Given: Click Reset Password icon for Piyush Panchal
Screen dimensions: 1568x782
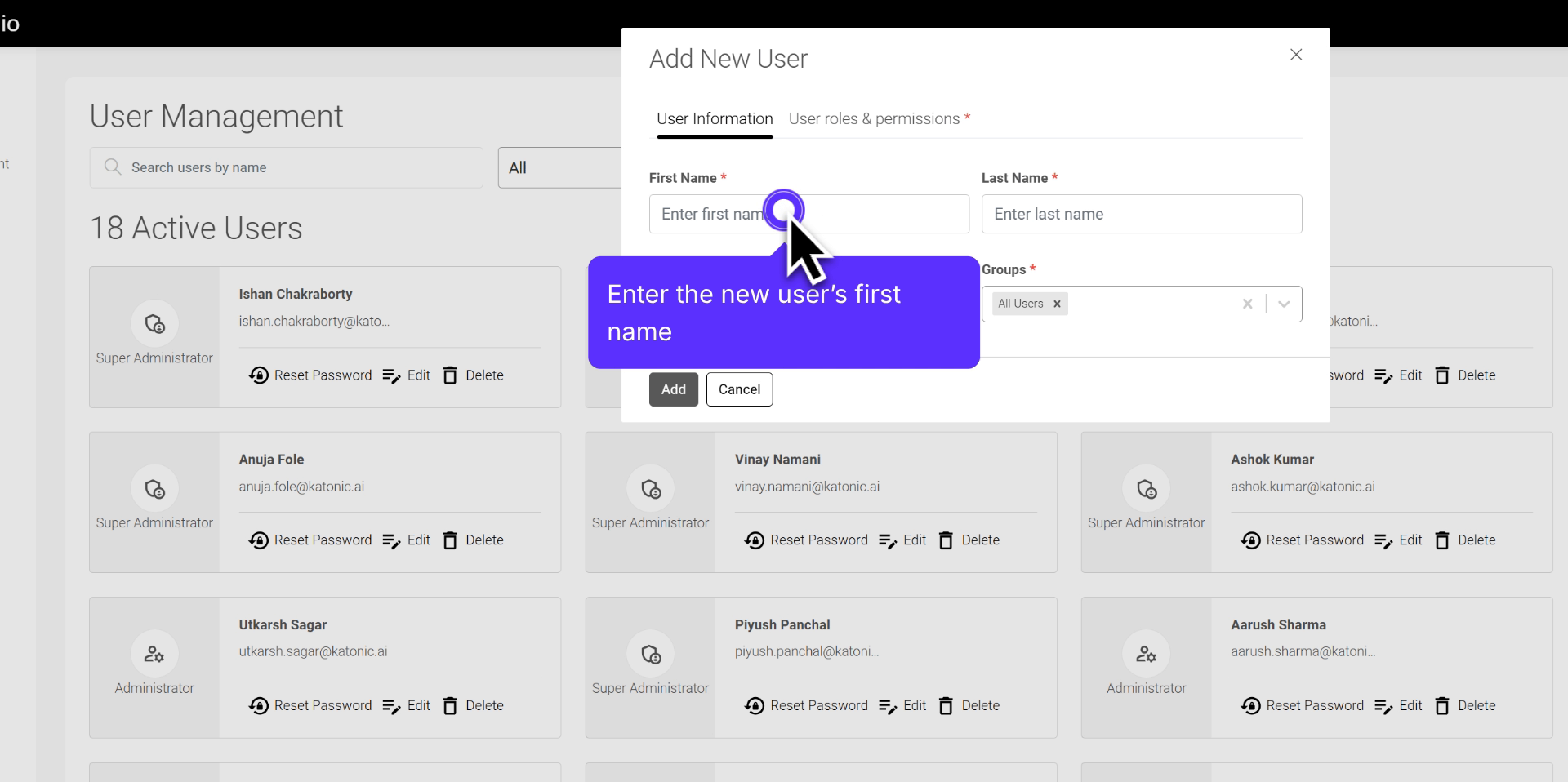Looking at the screenshot, I should click(x=755, y=706).
